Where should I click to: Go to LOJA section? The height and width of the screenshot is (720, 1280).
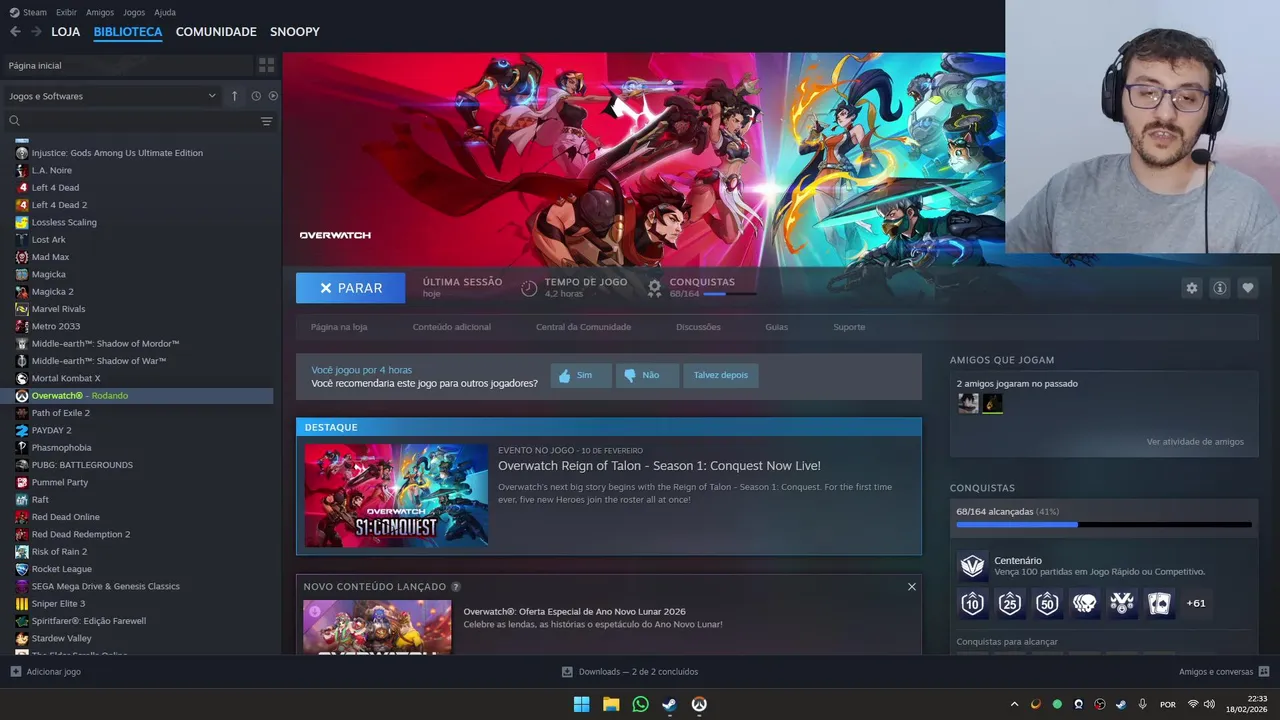tap(66, 32)
